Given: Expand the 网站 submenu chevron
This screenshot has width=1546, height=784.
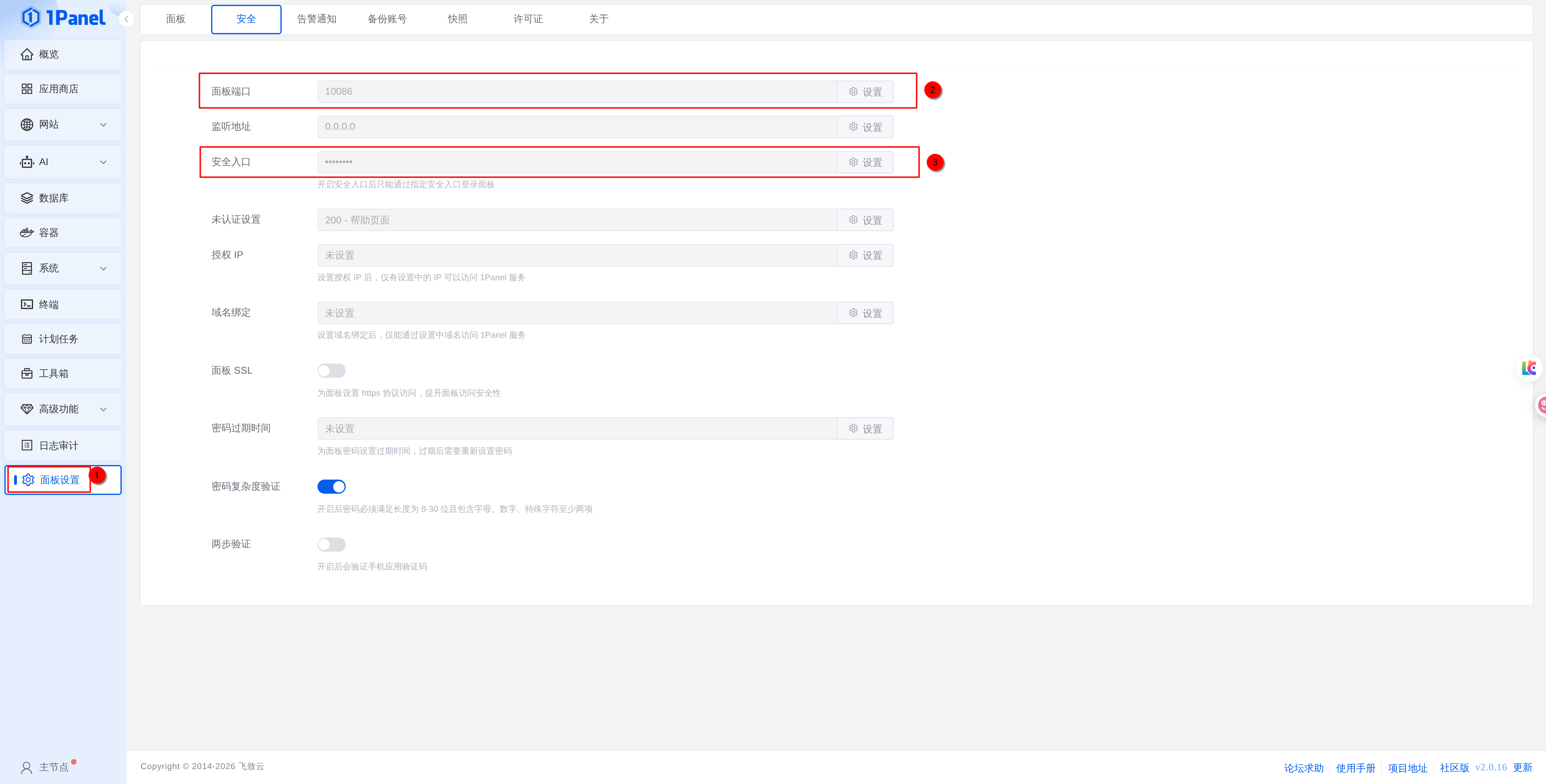Looking at the screenshot, I should click(x=103, y=125).
